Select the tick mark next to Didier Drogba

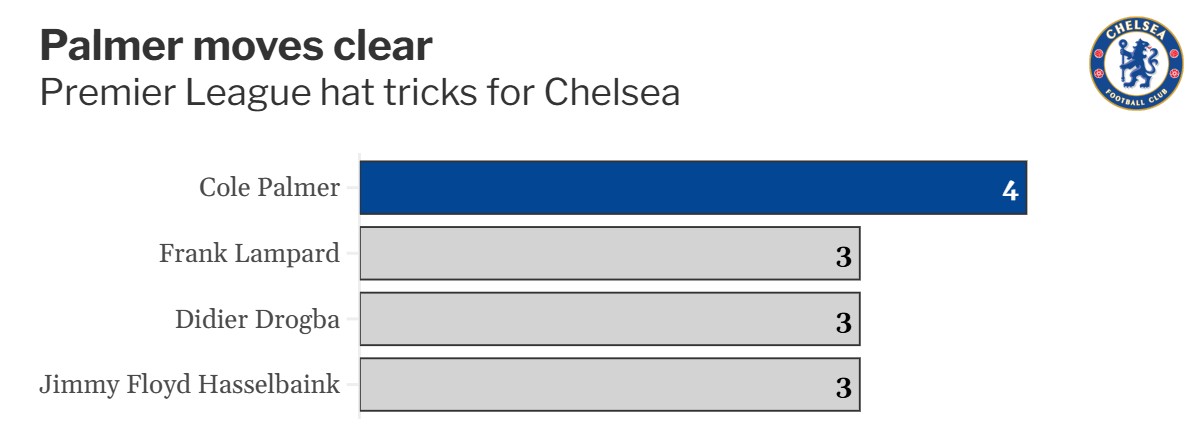pyautogui.click(x=352, y=319)
